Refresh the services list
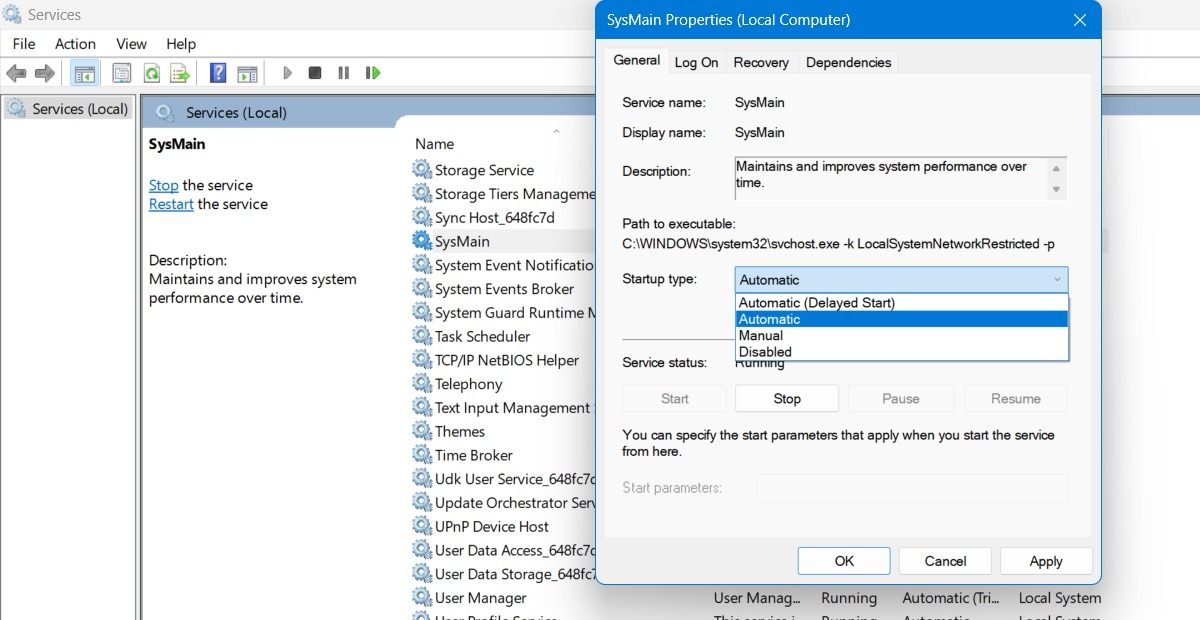The image size is (1200, 620). (151, 72)
